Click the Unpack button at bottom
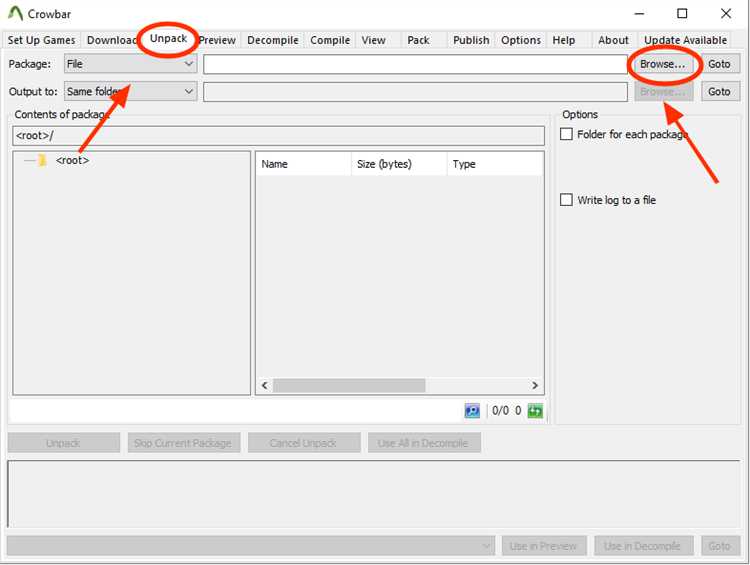 (64, 443)
